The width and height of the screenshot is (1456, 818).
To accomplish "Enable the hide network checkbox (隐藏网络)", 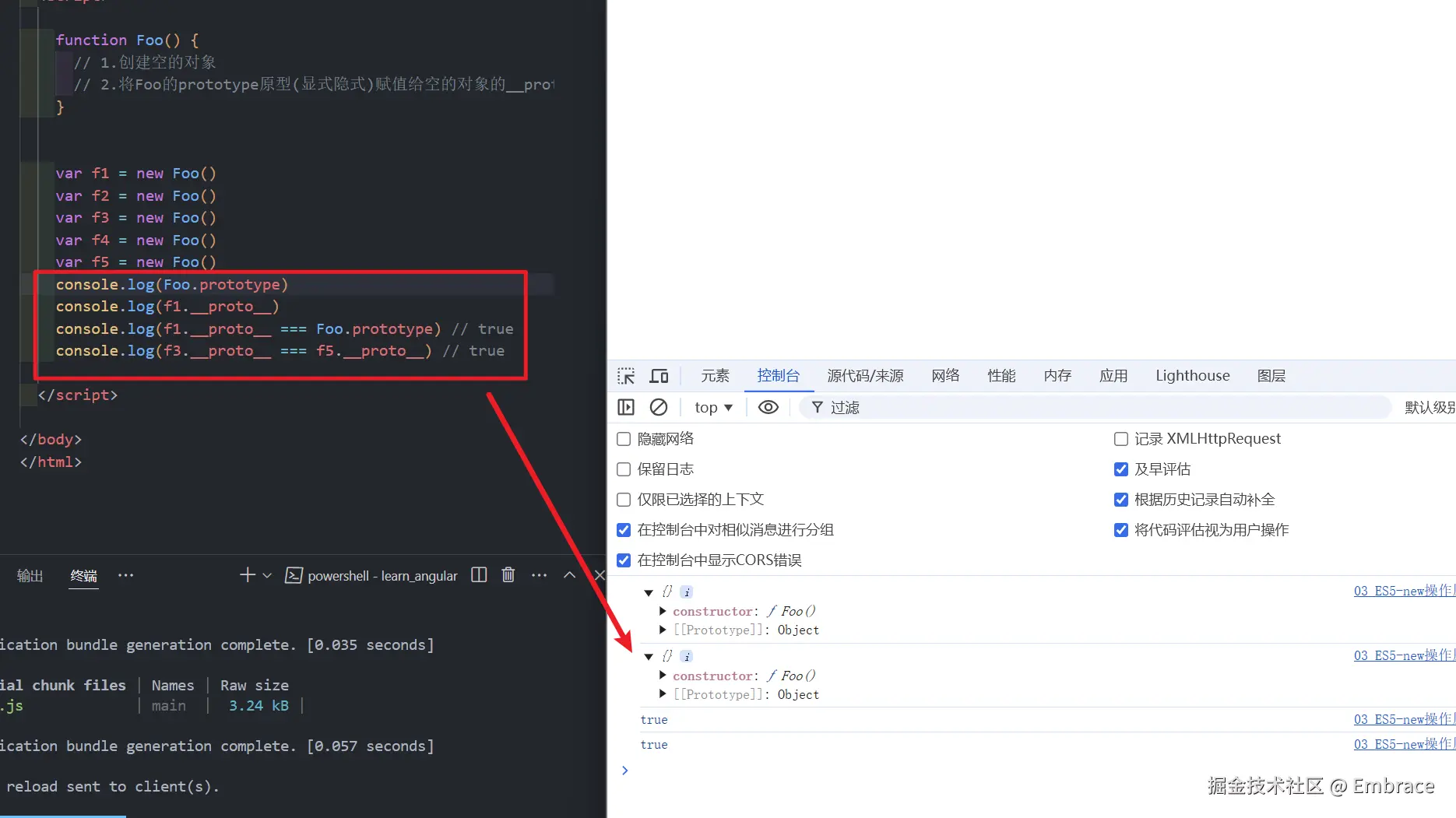I will [x=624, y=439].
